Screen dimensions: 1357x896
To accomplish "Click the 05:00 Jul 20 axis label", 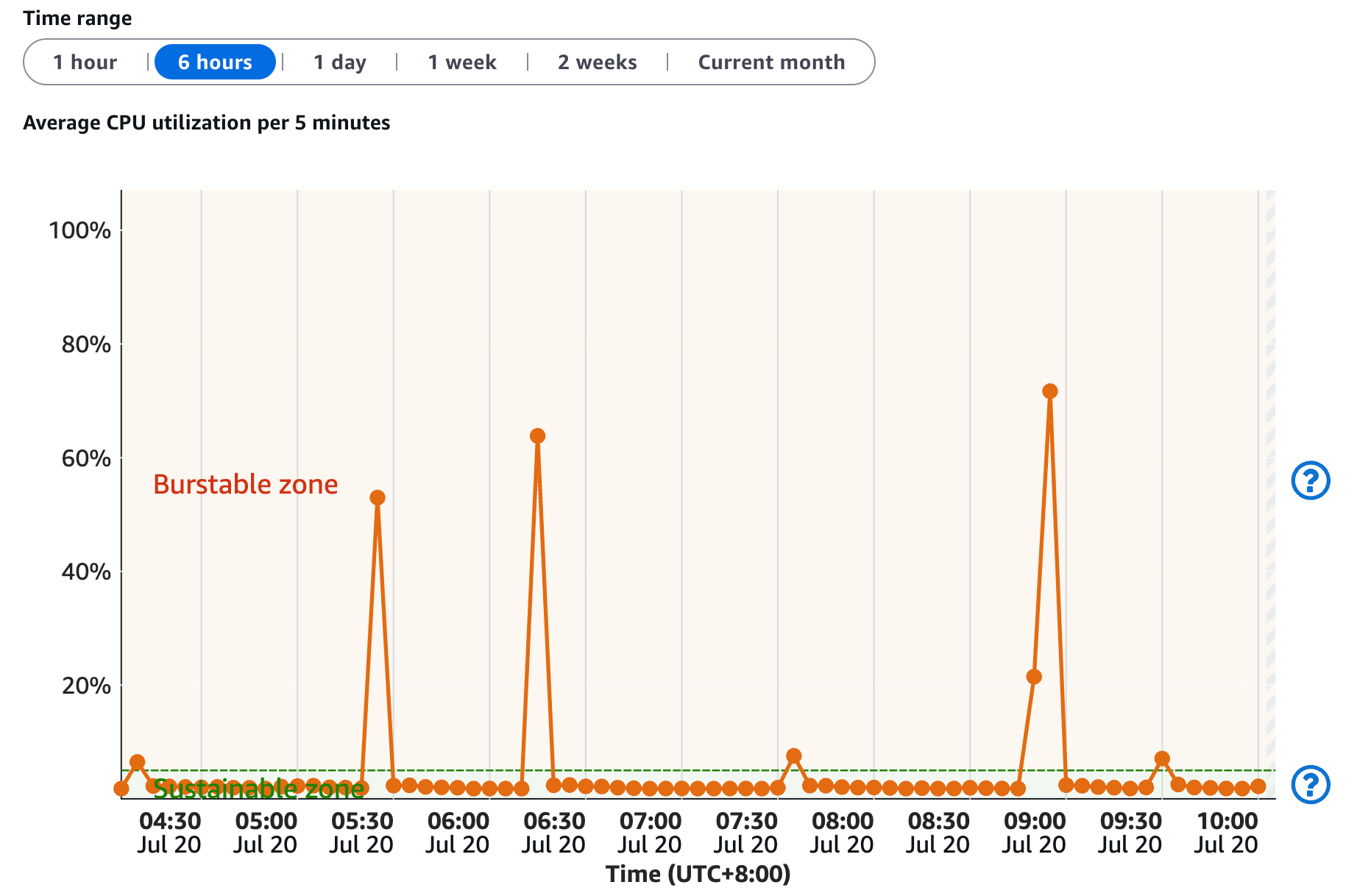I will 266,833.
